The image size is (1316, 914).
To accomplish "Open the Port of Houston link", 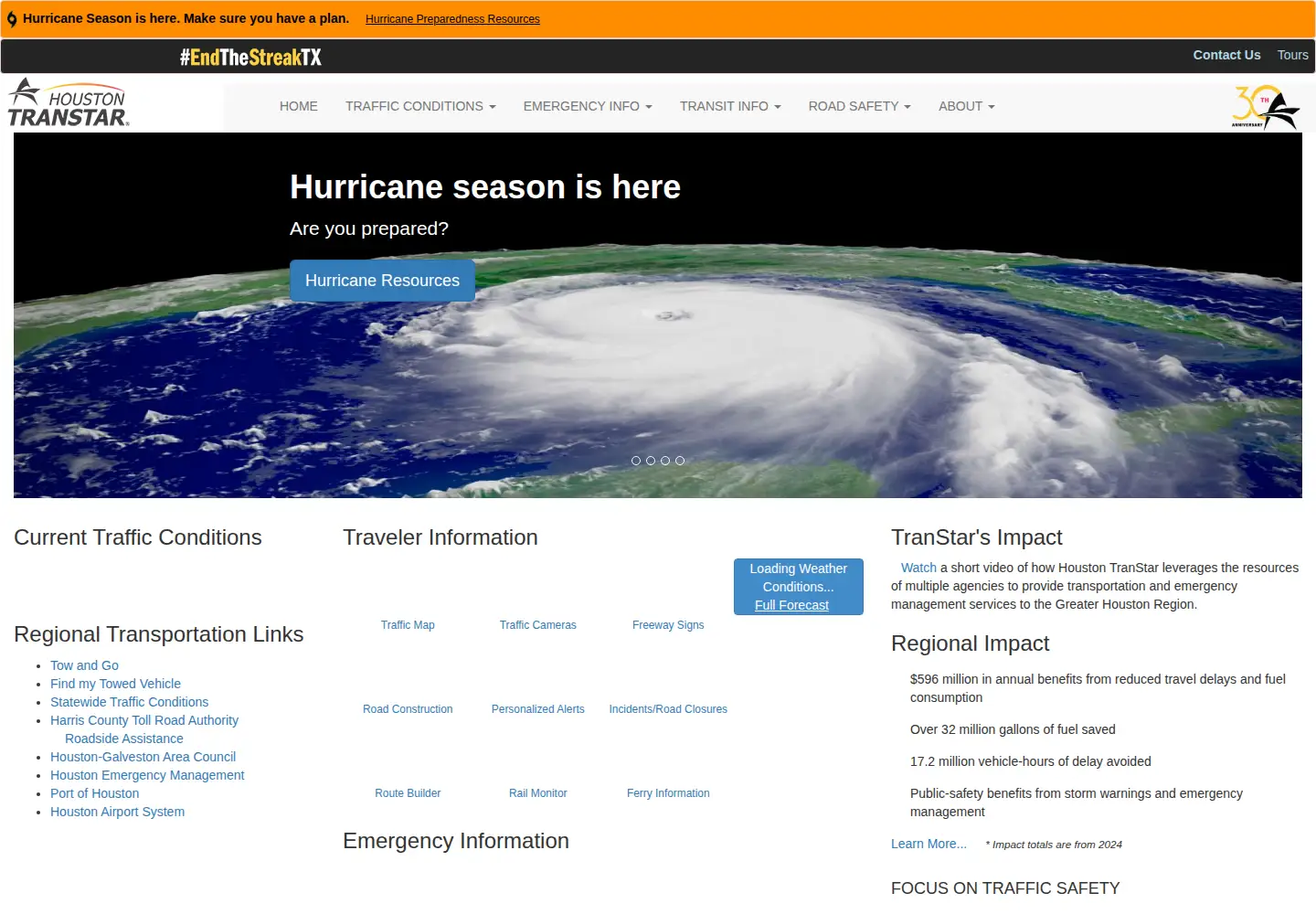I will click(x=94, y=793).
